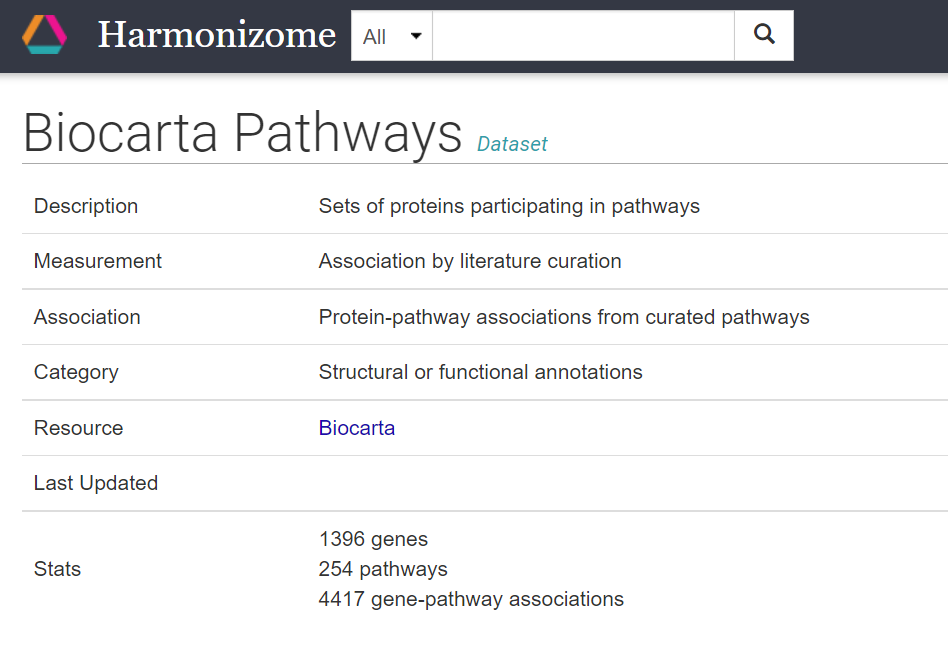
Task: Select "Structural or functional annotations" text
Action: (x=481, y=372)
